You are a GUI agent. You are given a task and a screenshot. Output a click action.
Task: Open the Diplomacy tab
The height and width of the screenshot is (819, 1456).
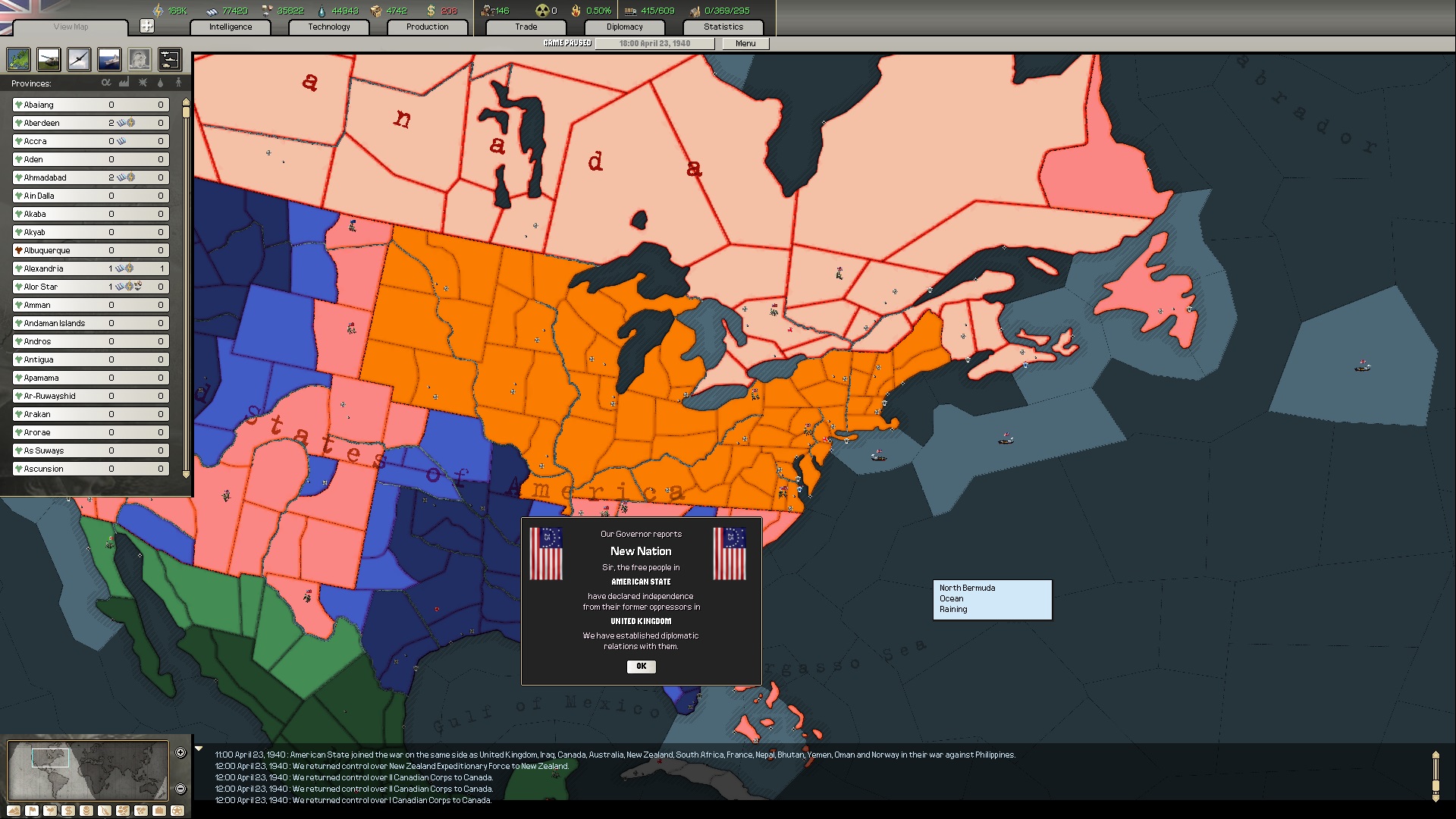pyautogui.click(x=624, y=27)
